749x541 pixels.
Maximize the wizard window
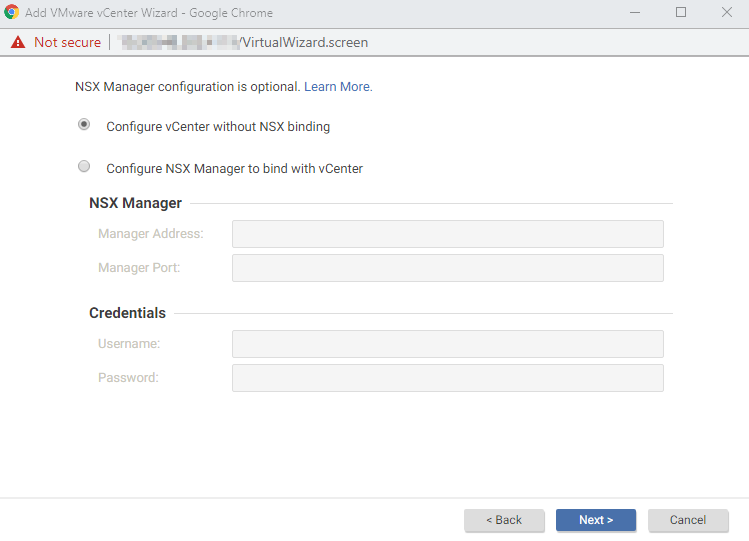(681, 13)
